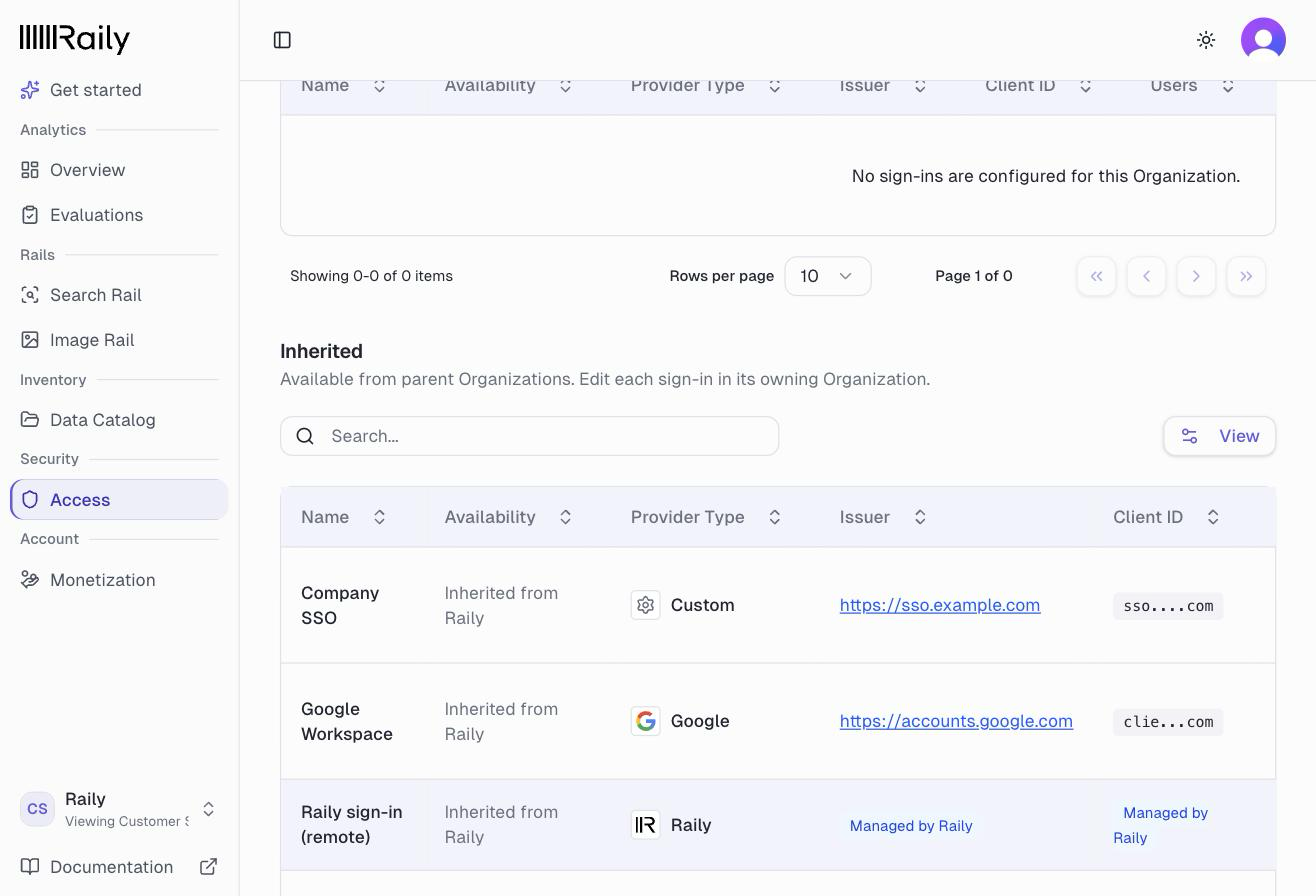Go to previous page button
The image size is (1316, 896).
pyautogui.click(x=1146, y=276)
